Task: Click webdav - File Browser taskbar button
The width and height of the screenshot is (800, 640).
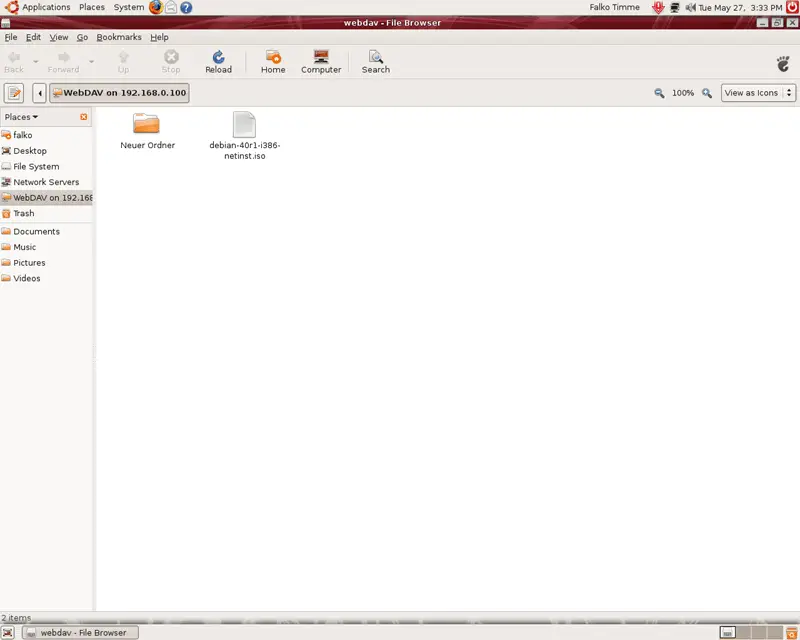Action: pyautogui.click(x=81, y=632)
